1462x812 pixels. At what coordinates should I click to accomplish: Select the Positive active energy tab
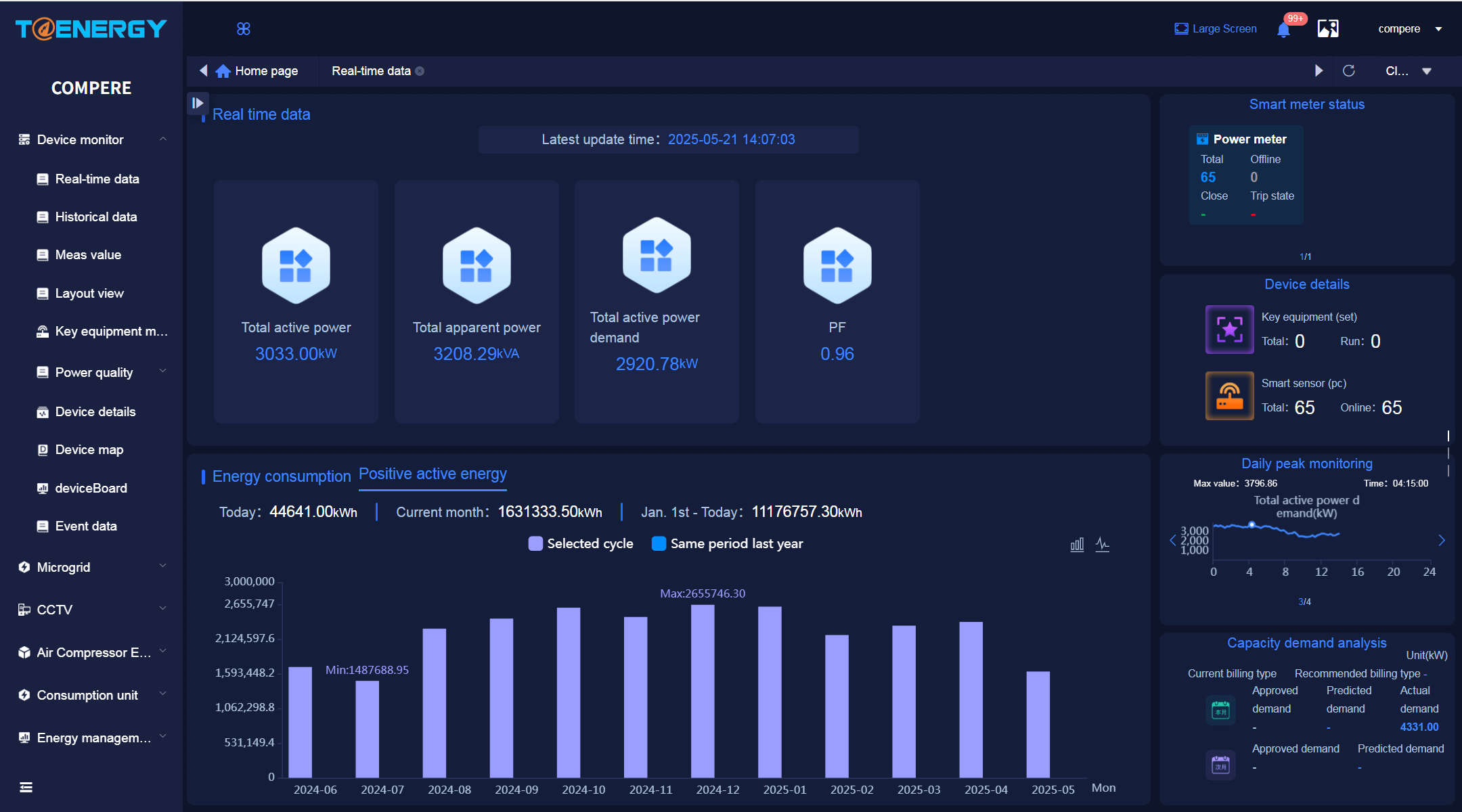[x=433, y=474]
